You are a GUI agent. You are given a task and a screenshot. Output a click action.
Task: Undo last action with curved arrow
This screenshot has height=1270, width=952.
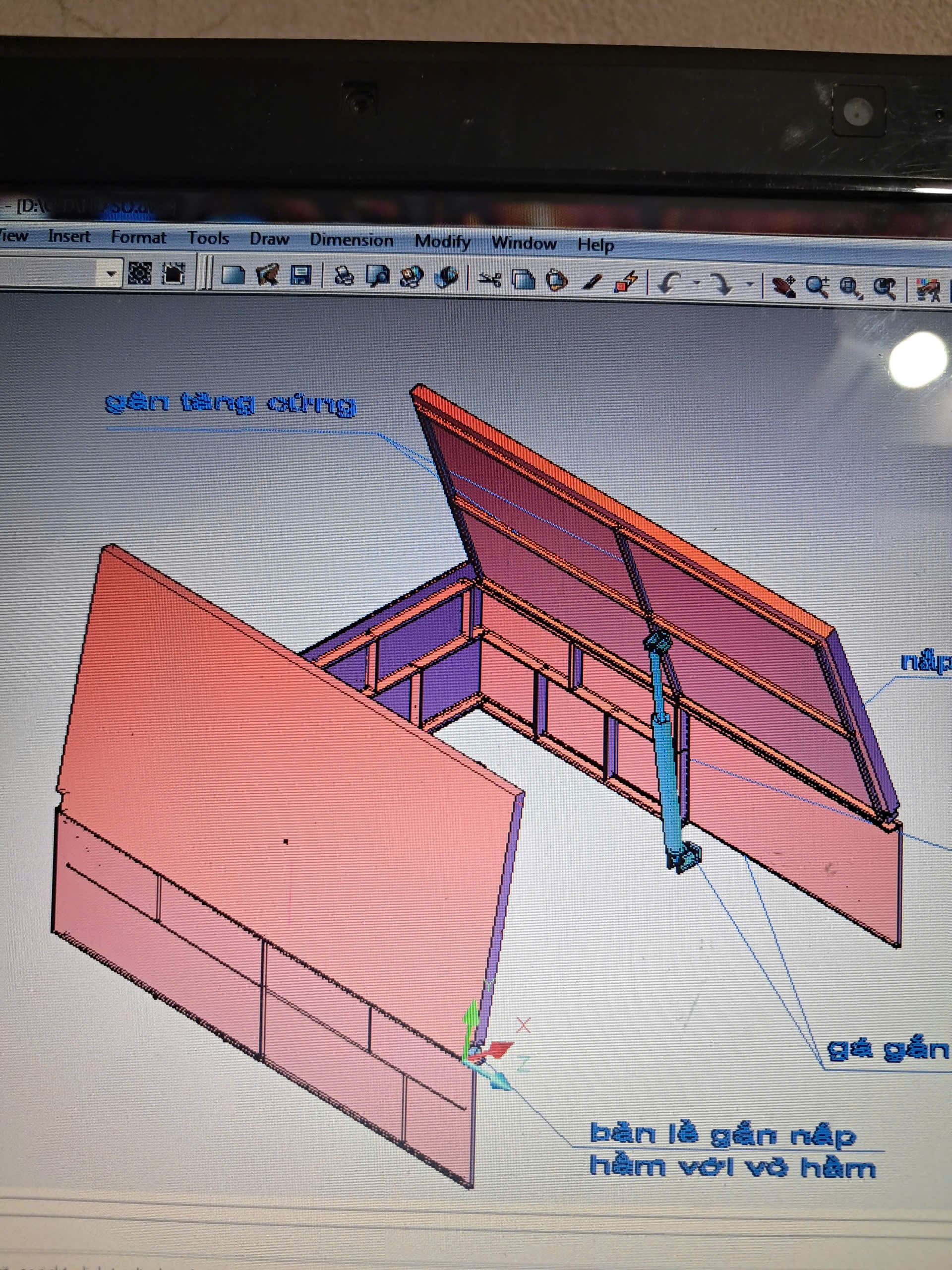click(669, 284)
